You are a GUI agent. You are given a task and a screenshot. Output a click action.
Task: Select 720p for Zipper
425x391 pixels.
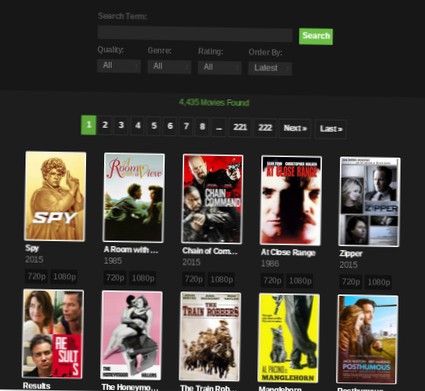click(x=351, y=282)
